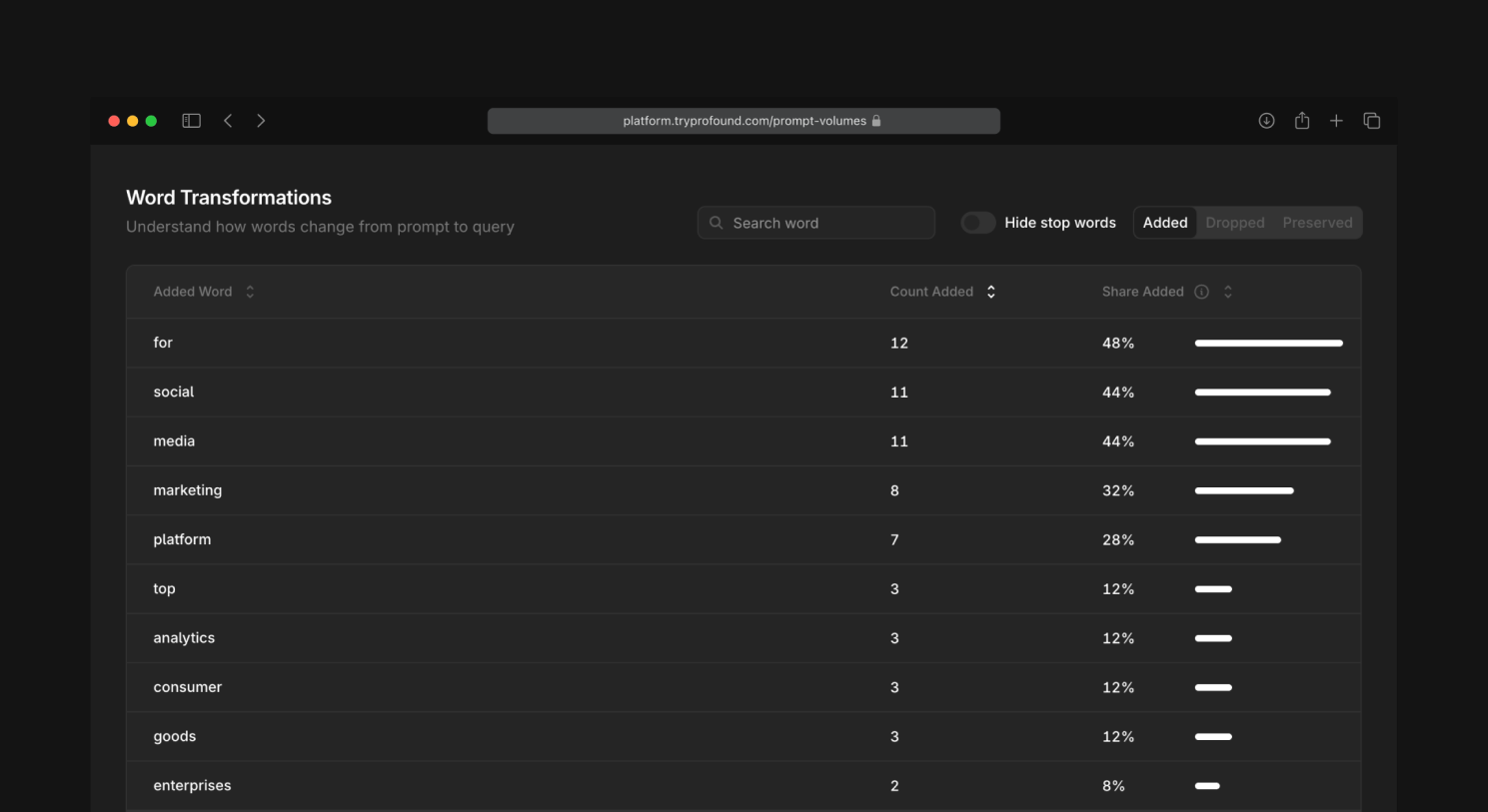Image resolution: width=1488 pixels, height=812 pixels.
Task: Toggle Hide stop words switch
Action: 978,223
